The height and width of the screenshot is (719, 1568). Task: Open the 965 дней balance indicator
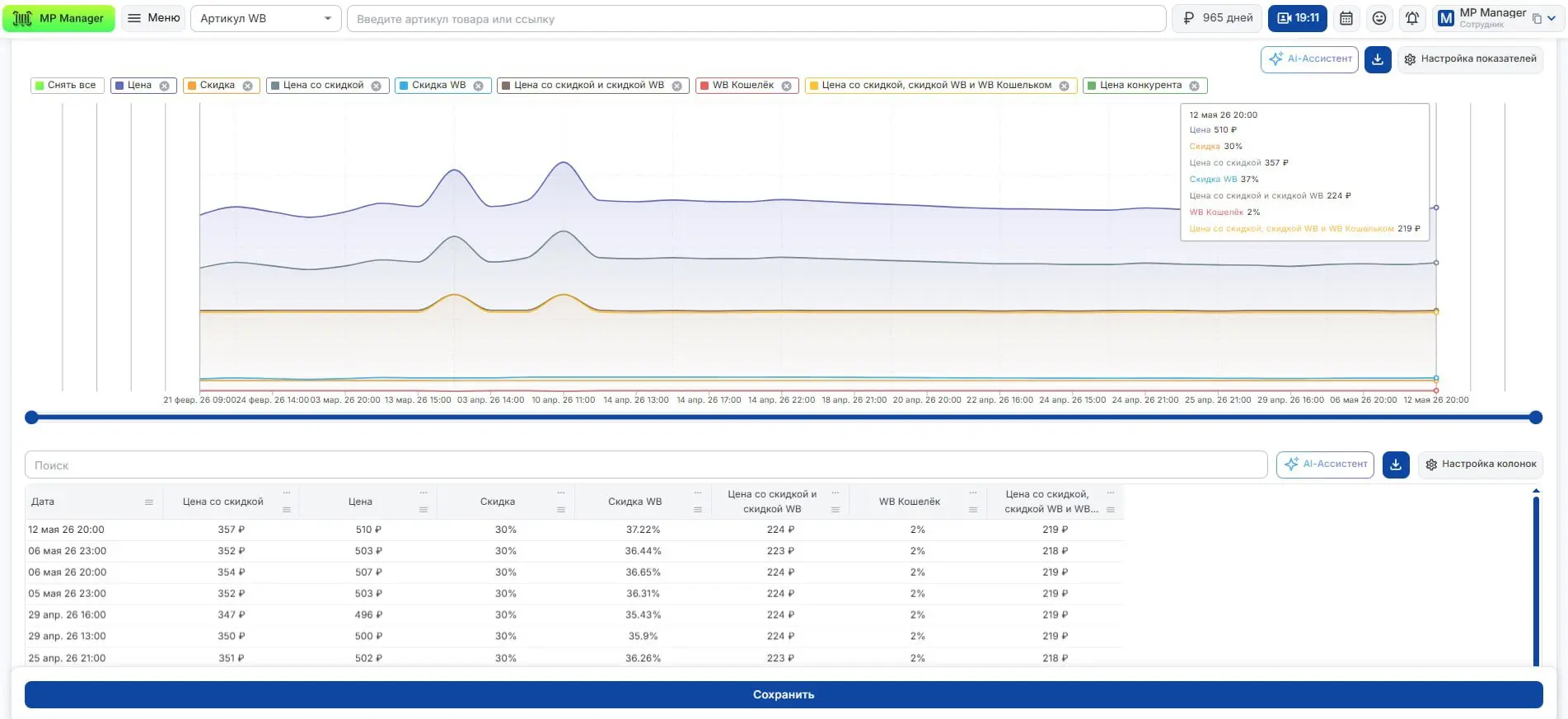coord(1217,18)
